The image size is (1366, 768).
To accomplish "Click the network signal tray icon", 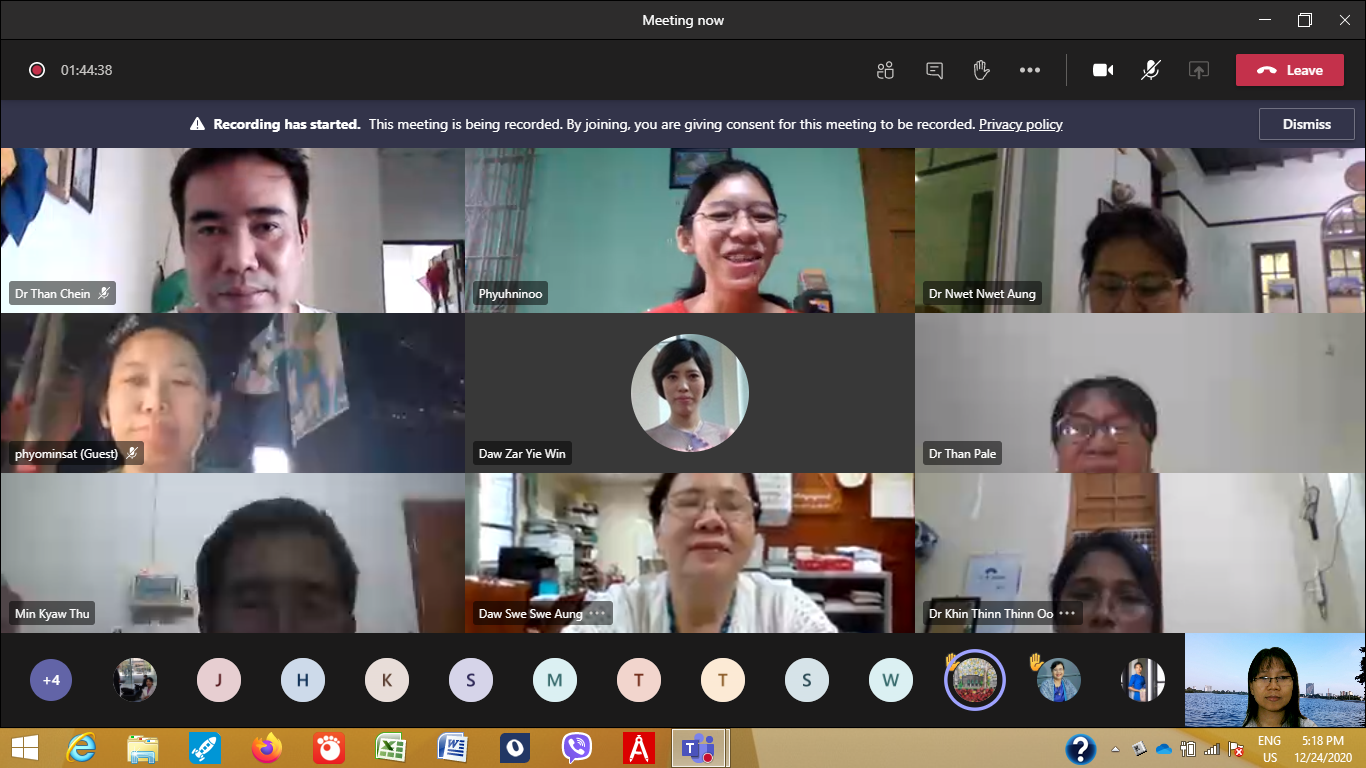I will tap(1212, 748).
